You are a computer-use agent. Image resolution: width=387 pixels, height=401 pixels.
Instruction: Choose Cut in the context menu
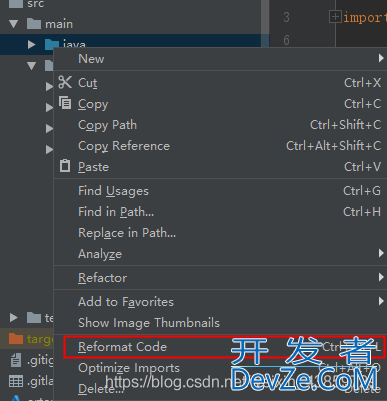pos(220,83)
